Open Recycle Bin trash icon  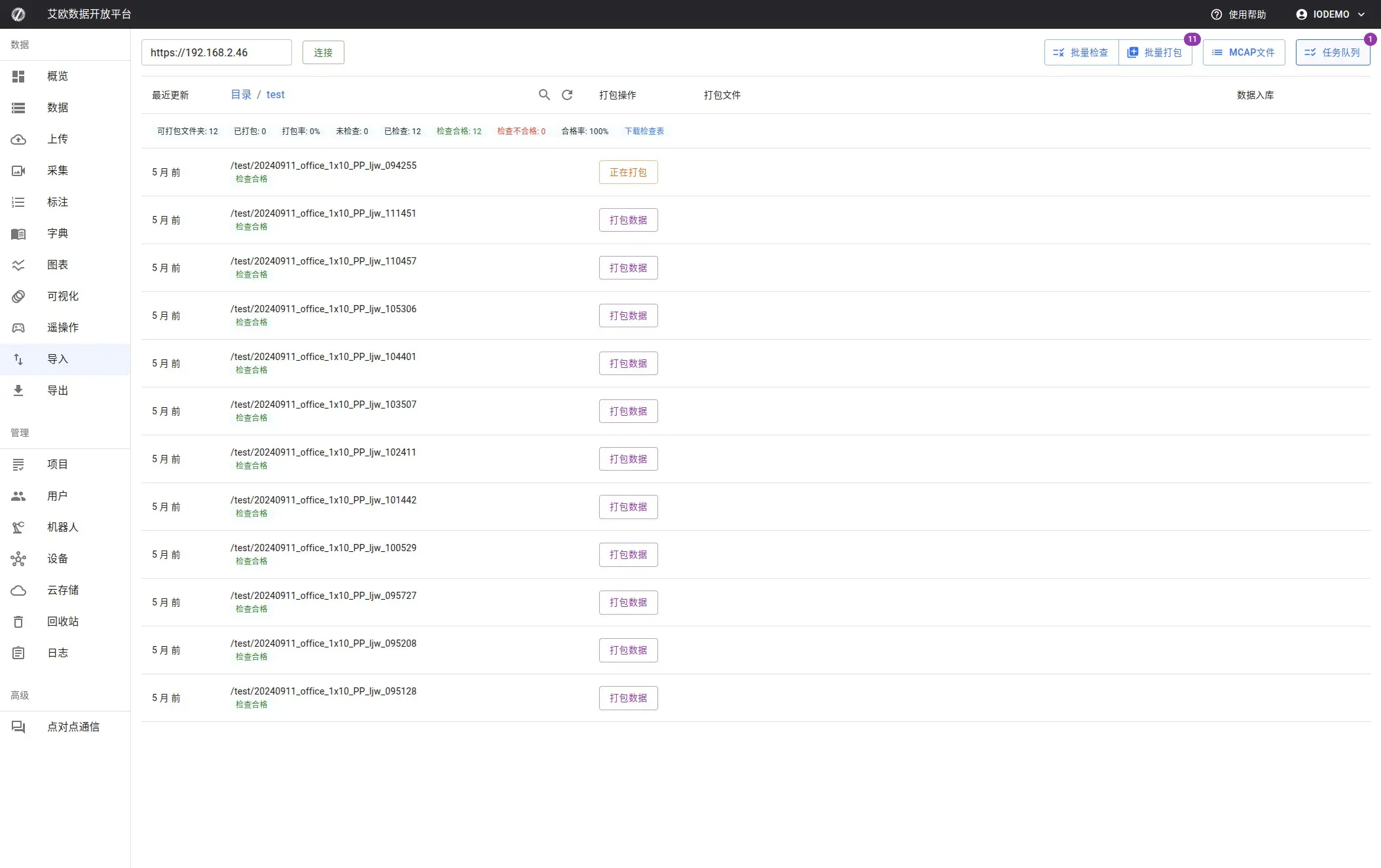pyautogui.click(x=18, y=622)
